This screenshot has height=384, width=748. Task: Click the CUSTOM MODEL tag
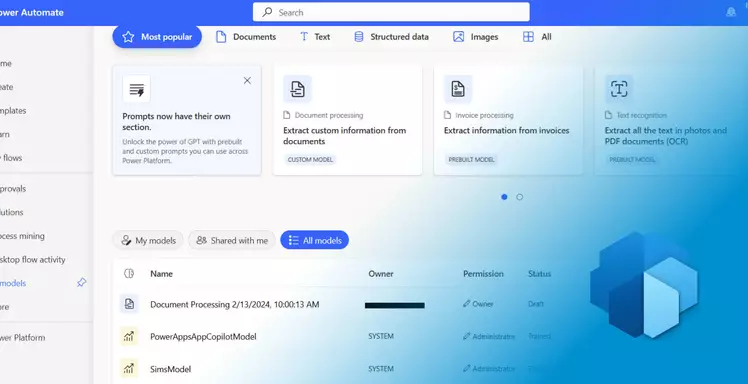tap(310, 160)
